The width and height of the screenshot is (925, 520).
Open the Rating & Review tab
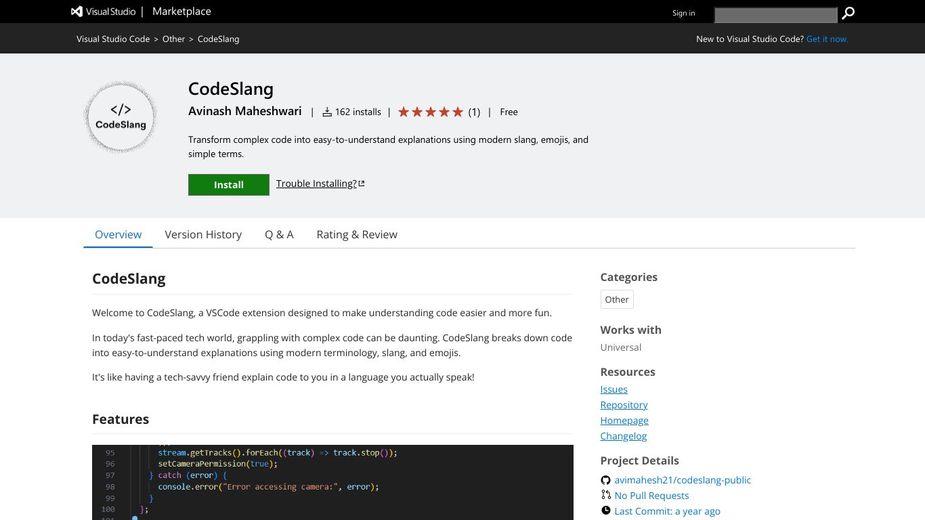[x=357, y=234]
